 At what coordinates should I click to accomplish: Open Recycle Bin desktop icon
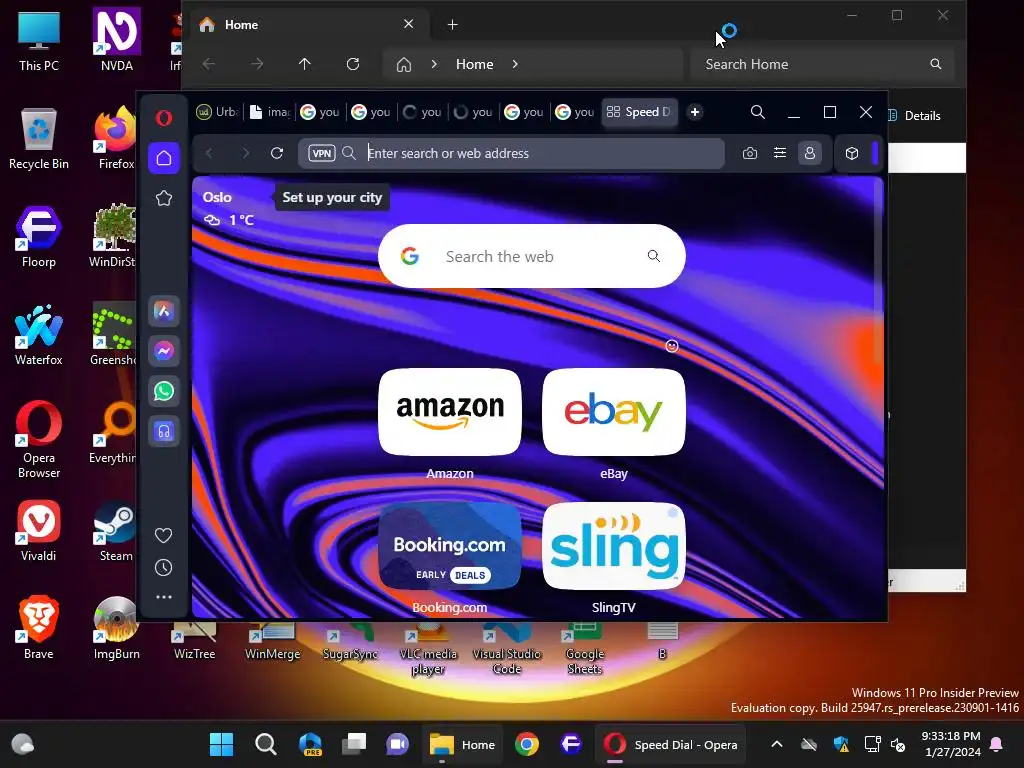pyautogui.click(x=39, y=138)
